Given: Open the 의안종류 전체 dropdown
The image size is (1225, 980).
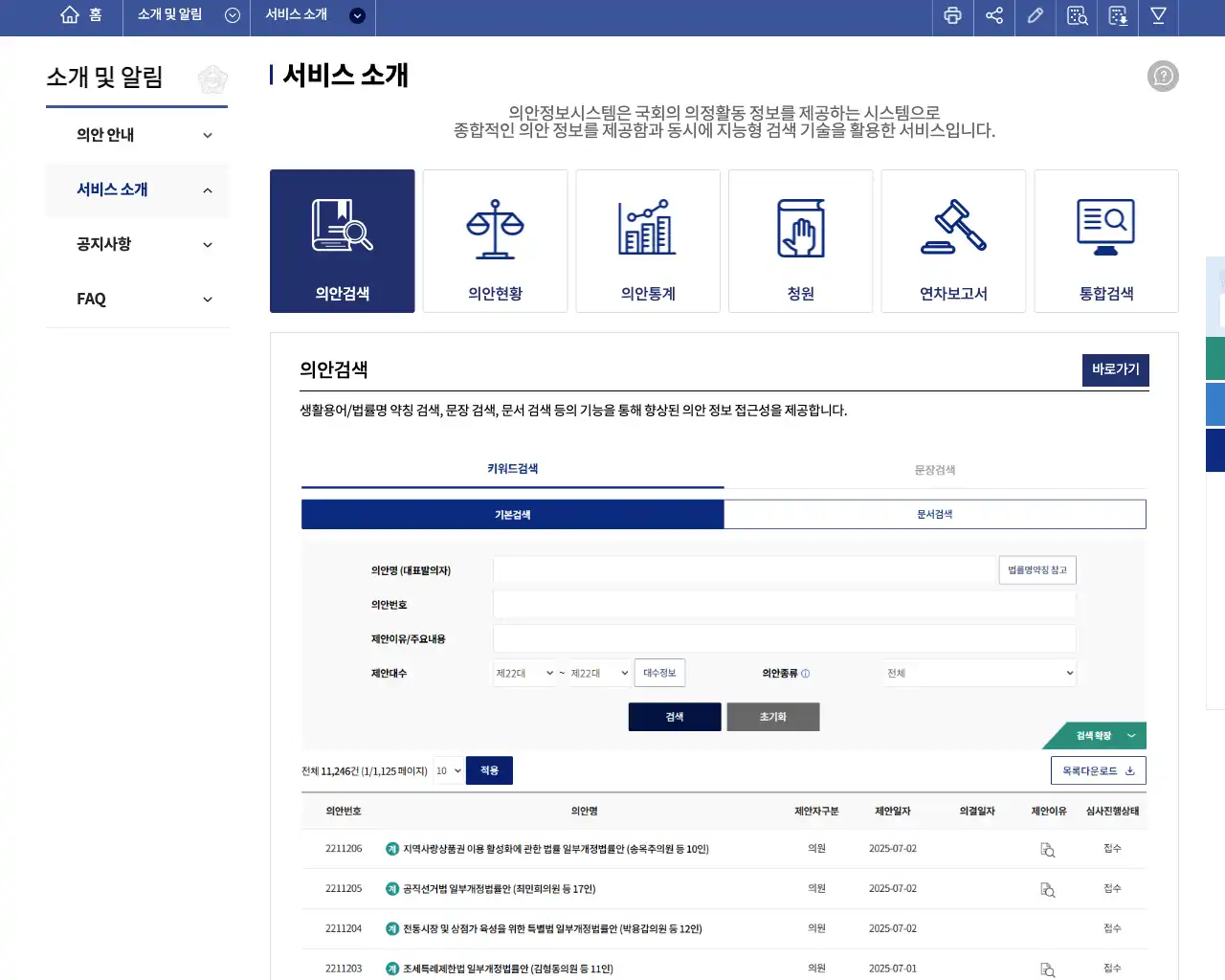Looking at the screenshot, I should point(980,674).
